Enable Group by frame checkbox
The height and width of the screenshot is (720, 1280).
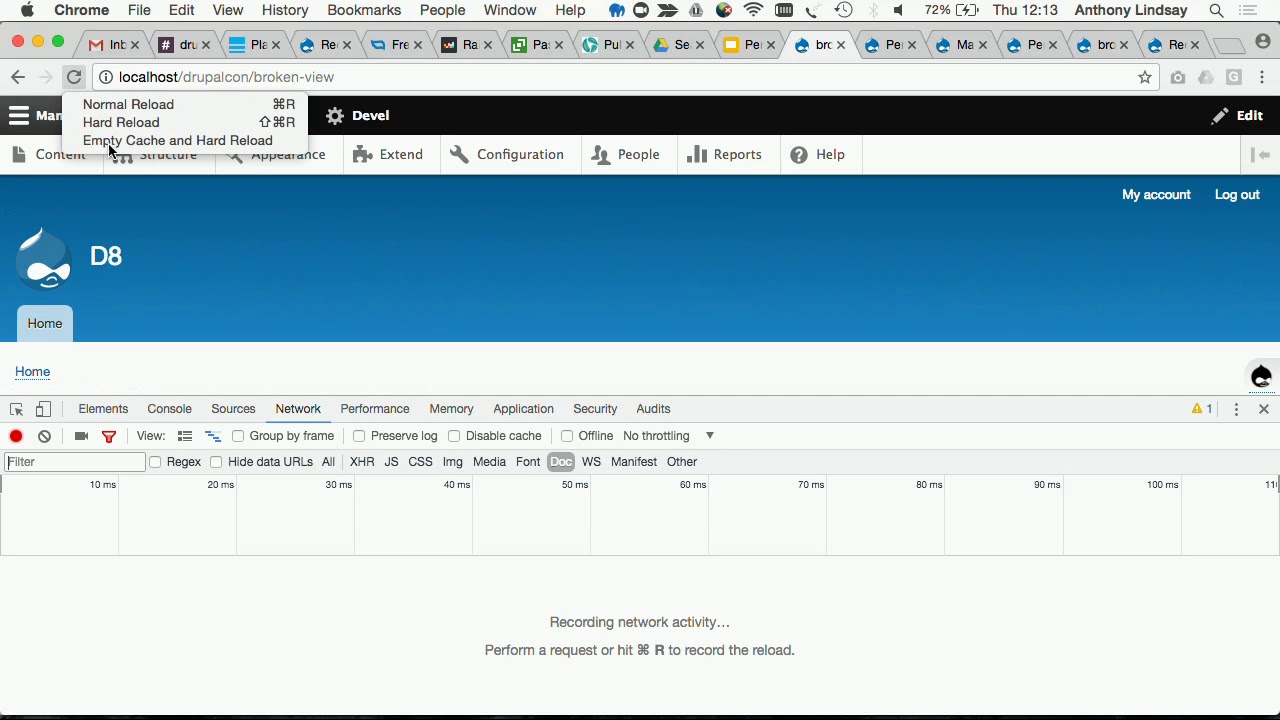(238, 436)
